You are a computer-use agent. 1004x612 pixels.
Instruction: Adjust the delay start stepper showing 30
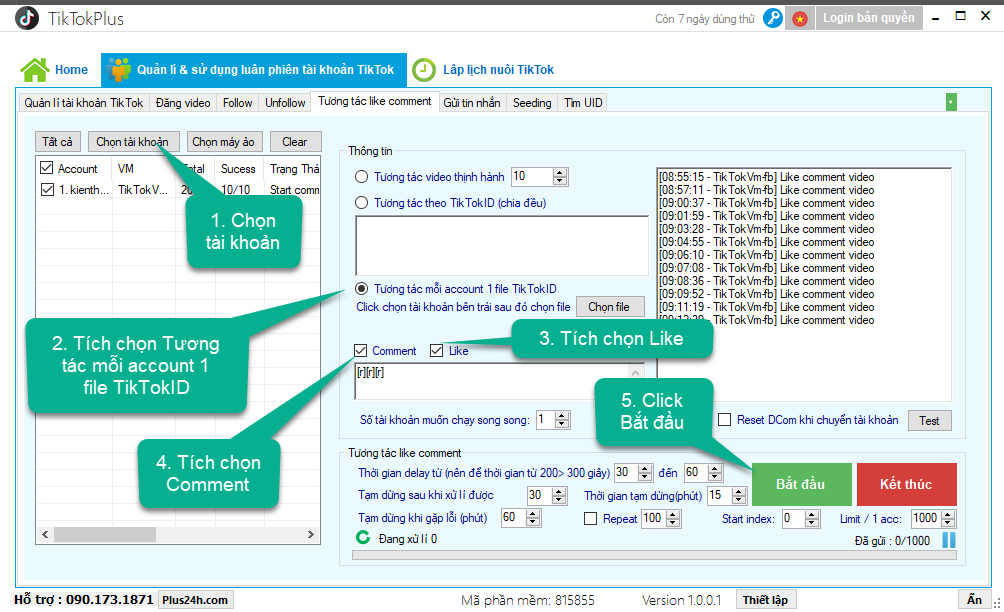[x=645, y=472]
